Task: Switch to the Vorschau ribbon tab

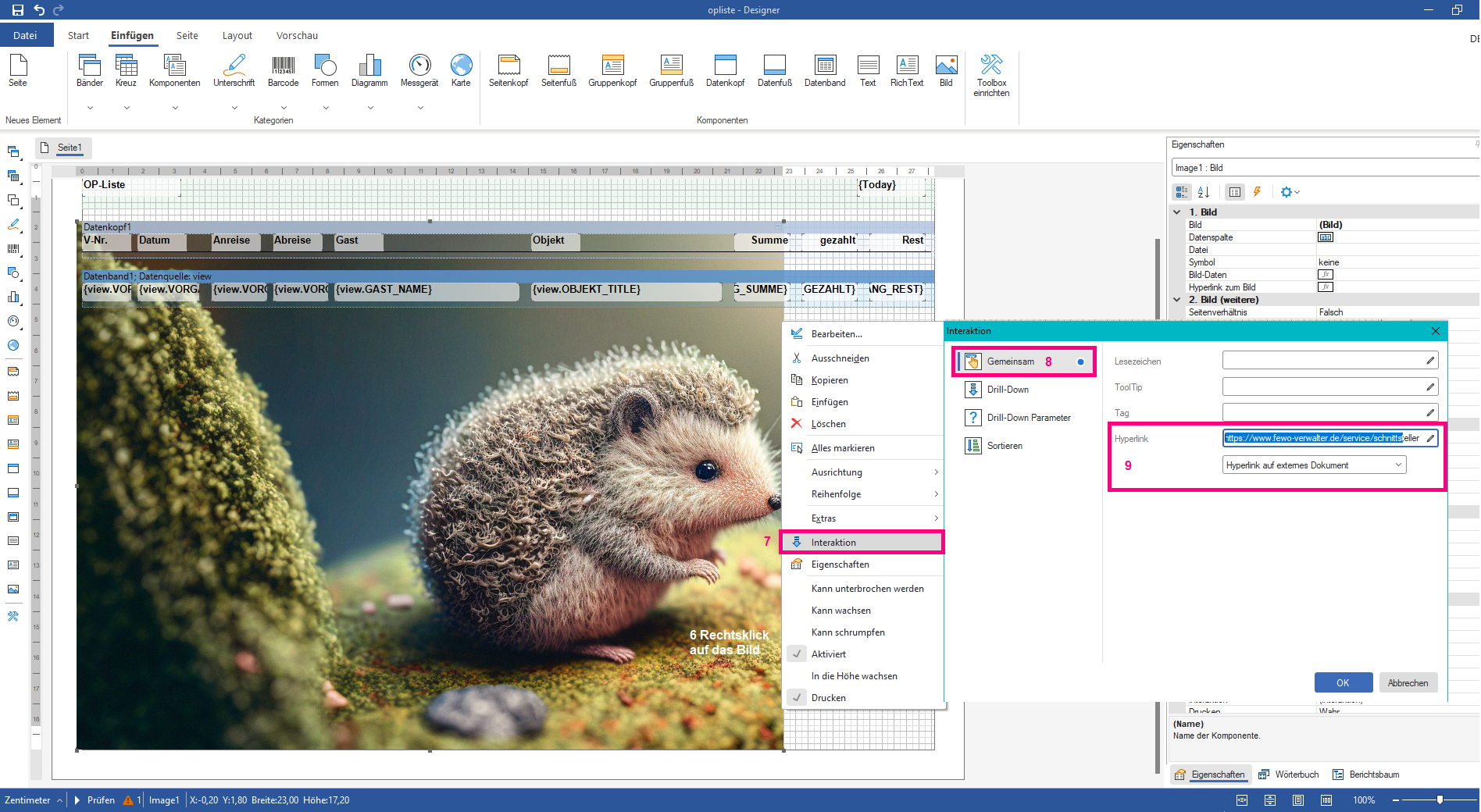Action: click(x=297, y=35)
